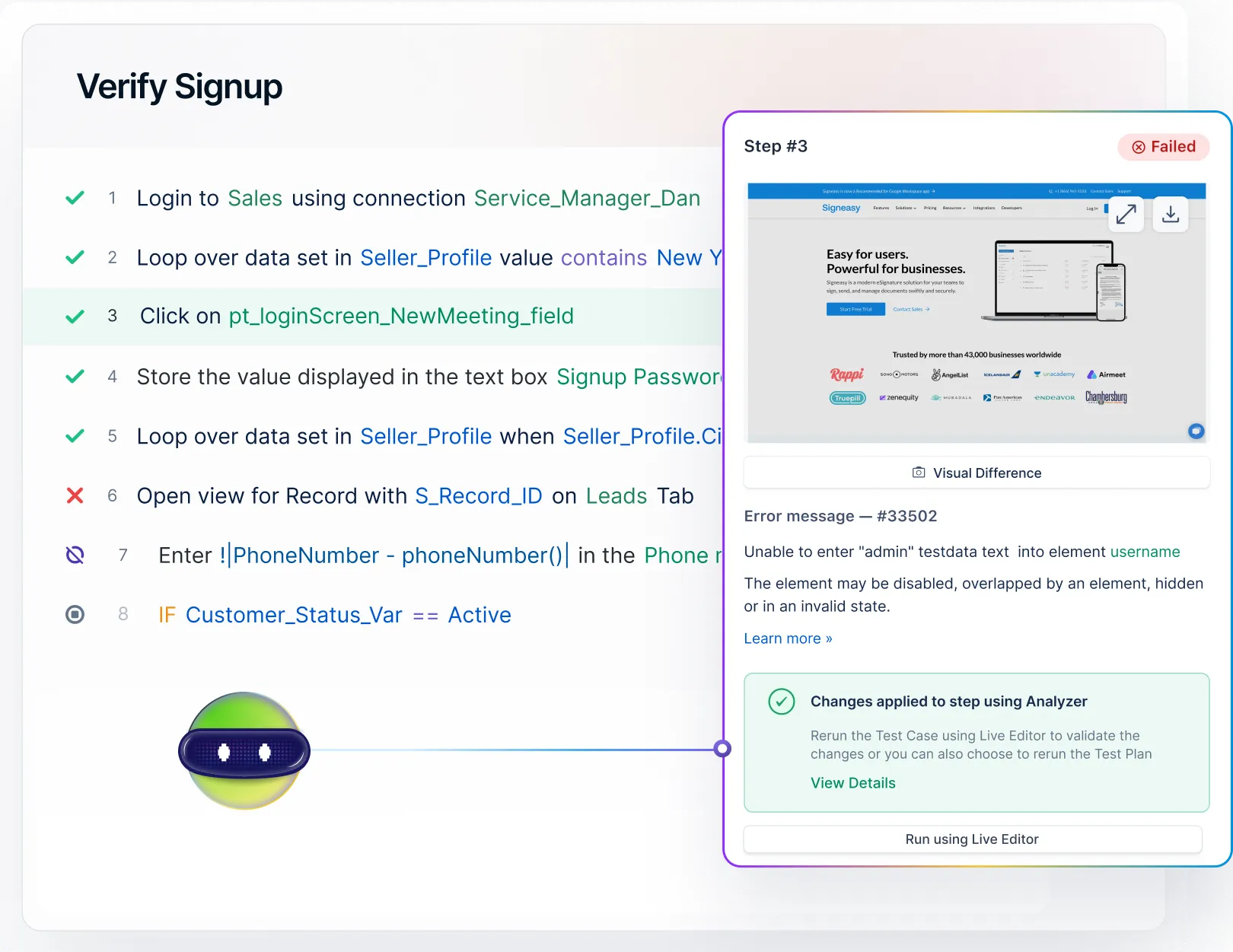The height and width of the screenshot is (952, 1233).
Task: Select step 2 Loop over Seller_Profile
Action: click(x=426, y=258)
